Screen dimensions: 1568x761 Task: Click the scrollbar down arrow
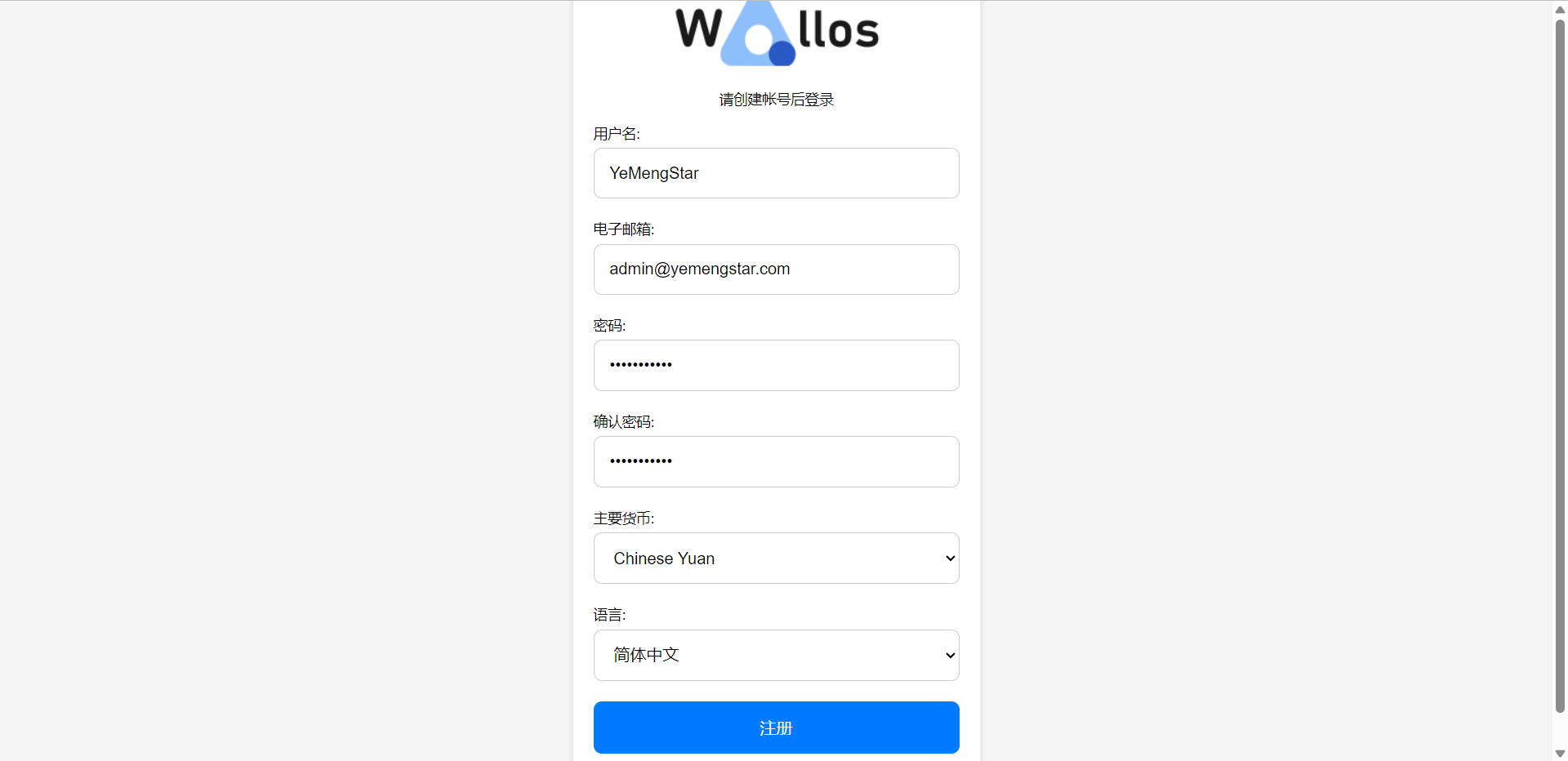pyautogui.click(x=1560, y=754)
